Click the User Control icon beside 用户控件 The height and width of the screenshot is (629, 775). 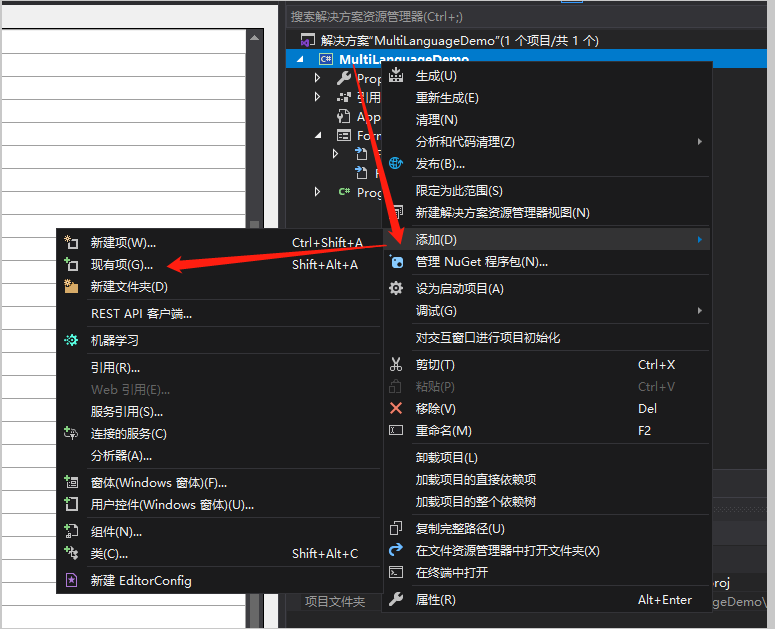(x=71, y=504)
